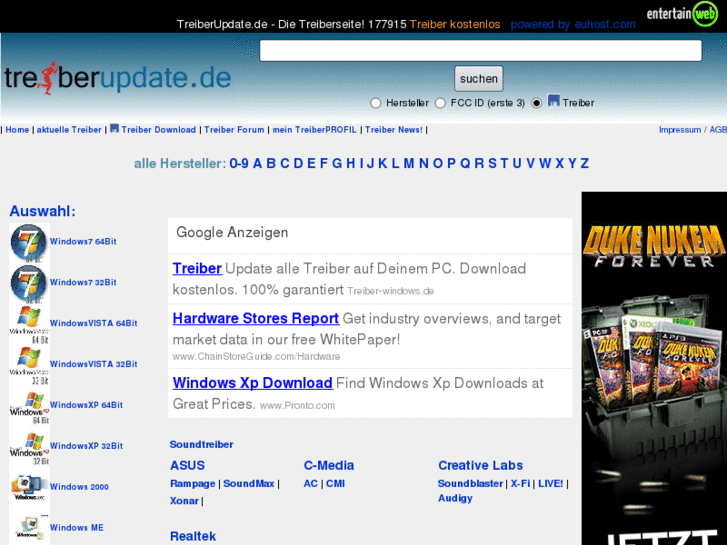This screenshot has height=545, width=727.
Task: Click the WindowsVISTA 32Bit logo icon
Action: pyautogui.click(x=29, y=365)
